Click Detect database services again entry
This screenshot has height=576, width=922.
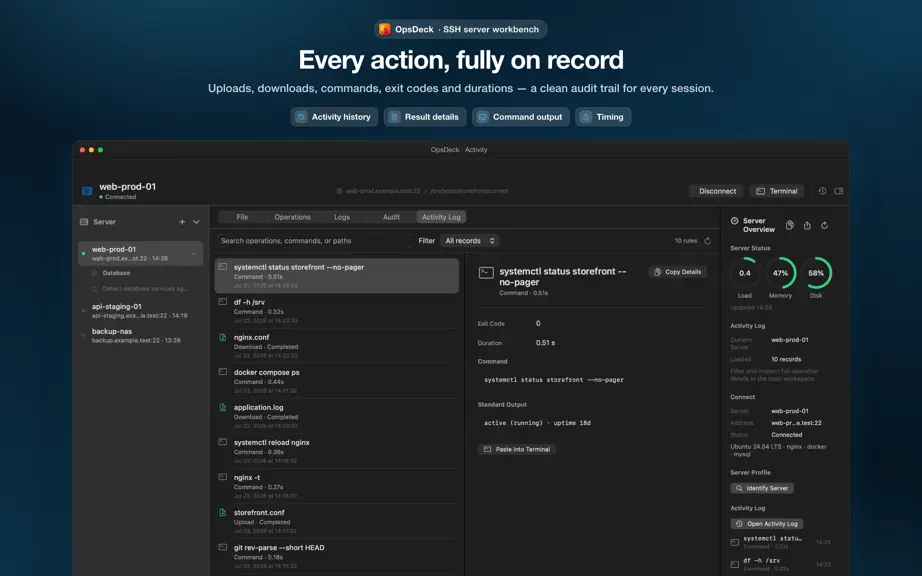[x=141, y=289]
